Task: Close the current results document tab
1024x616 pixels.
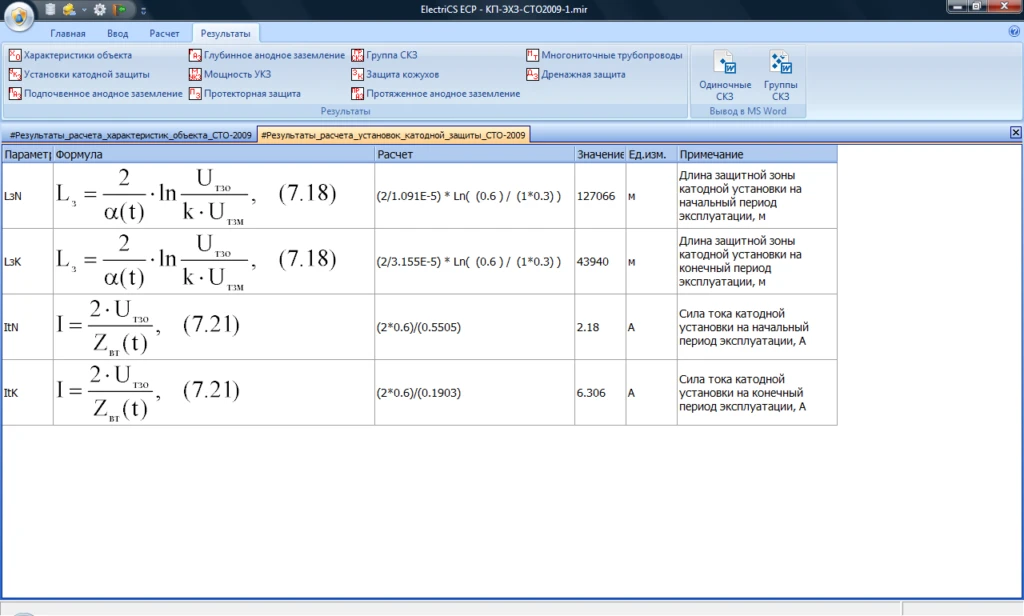Action: 1015,132
